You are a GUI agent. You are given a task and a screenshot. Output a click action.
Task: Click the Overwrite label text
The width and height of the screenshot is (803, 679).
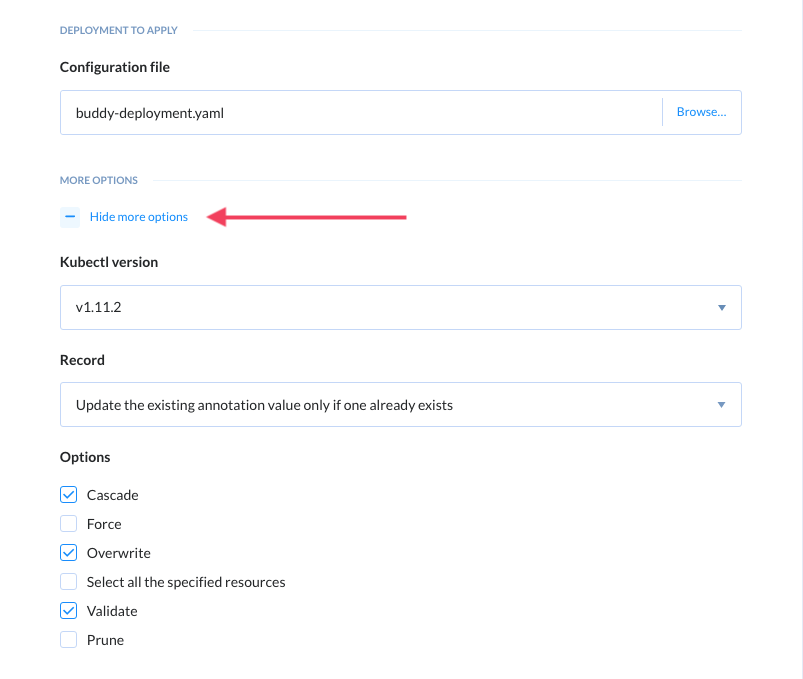click(x=119, y=553)
